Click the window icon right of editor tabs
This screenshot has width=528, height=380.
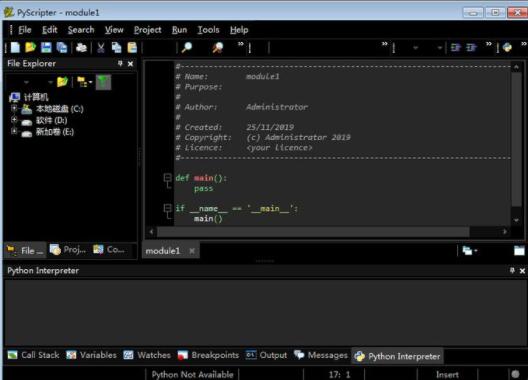tap(519, 251)
